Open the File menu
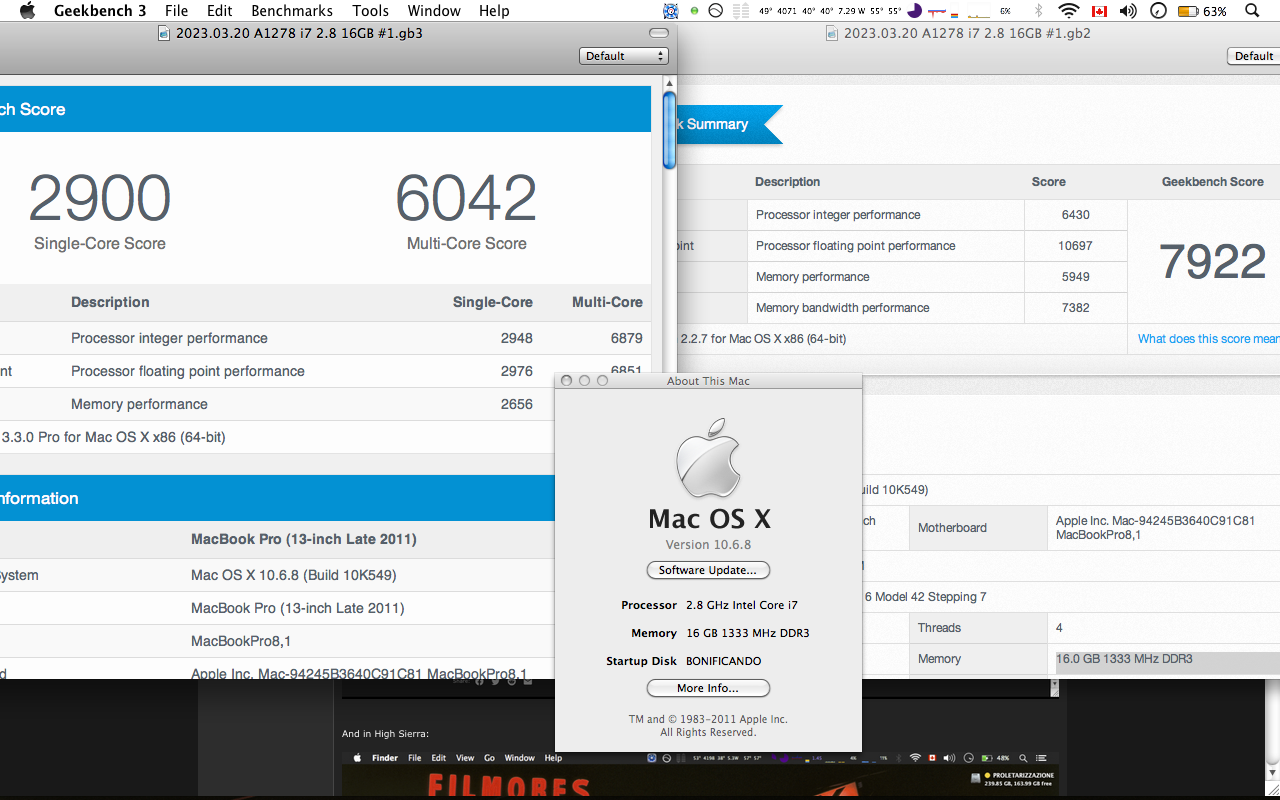 (x=176, y=11)
